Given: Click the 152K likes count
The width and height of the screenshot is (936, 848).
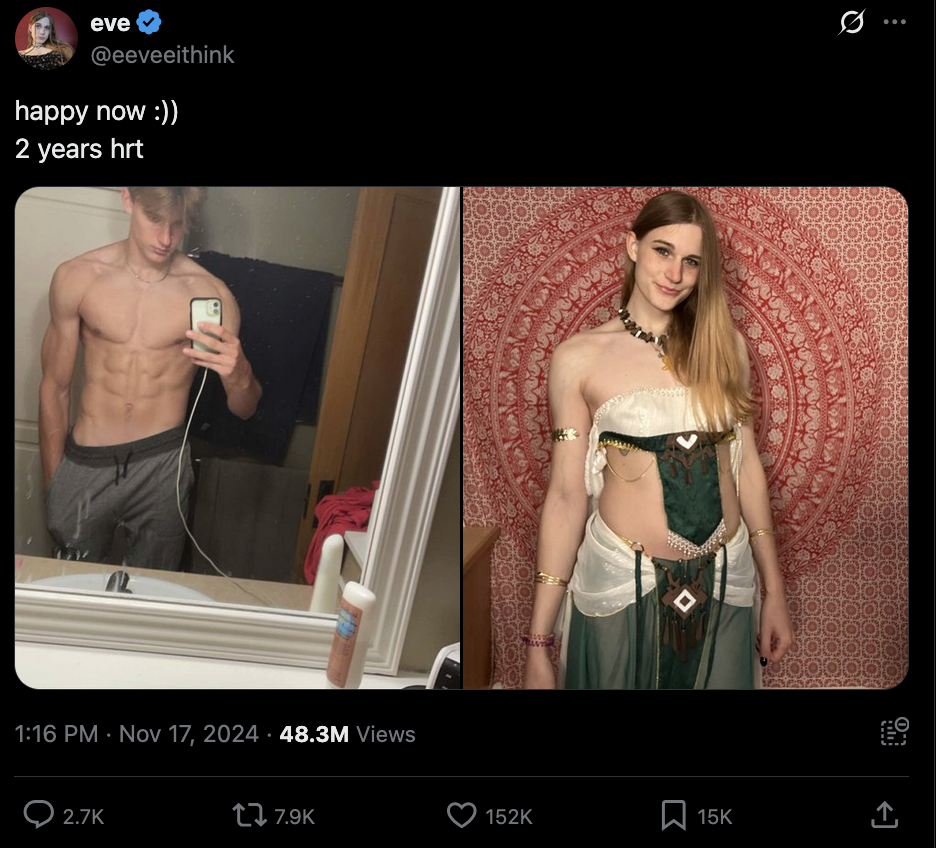Looking at the screenshot, I should pos(509,816).
